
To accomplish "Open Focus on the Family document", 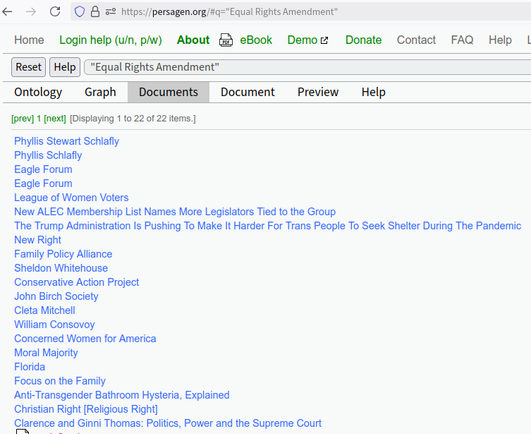I will 60,381.
